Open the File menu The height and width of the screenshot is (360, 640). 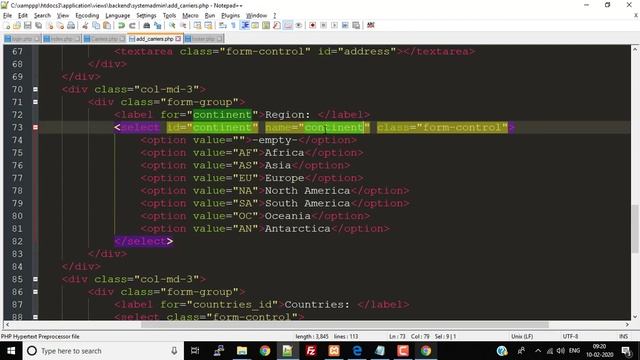point(7,16)
